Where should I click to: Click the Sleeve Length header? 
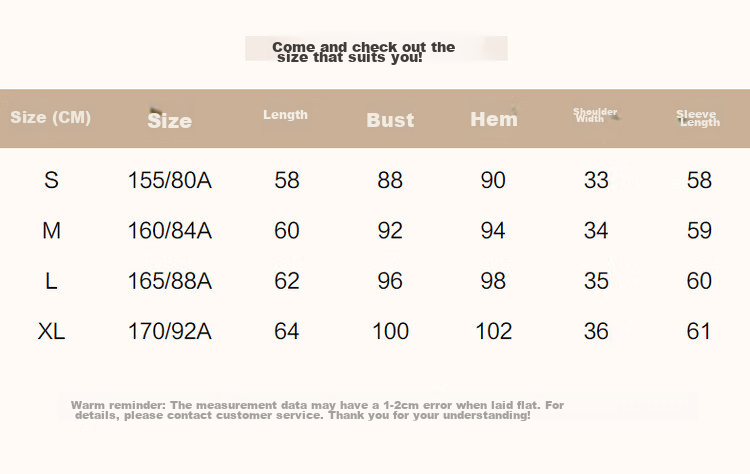(x=698, y=118)
